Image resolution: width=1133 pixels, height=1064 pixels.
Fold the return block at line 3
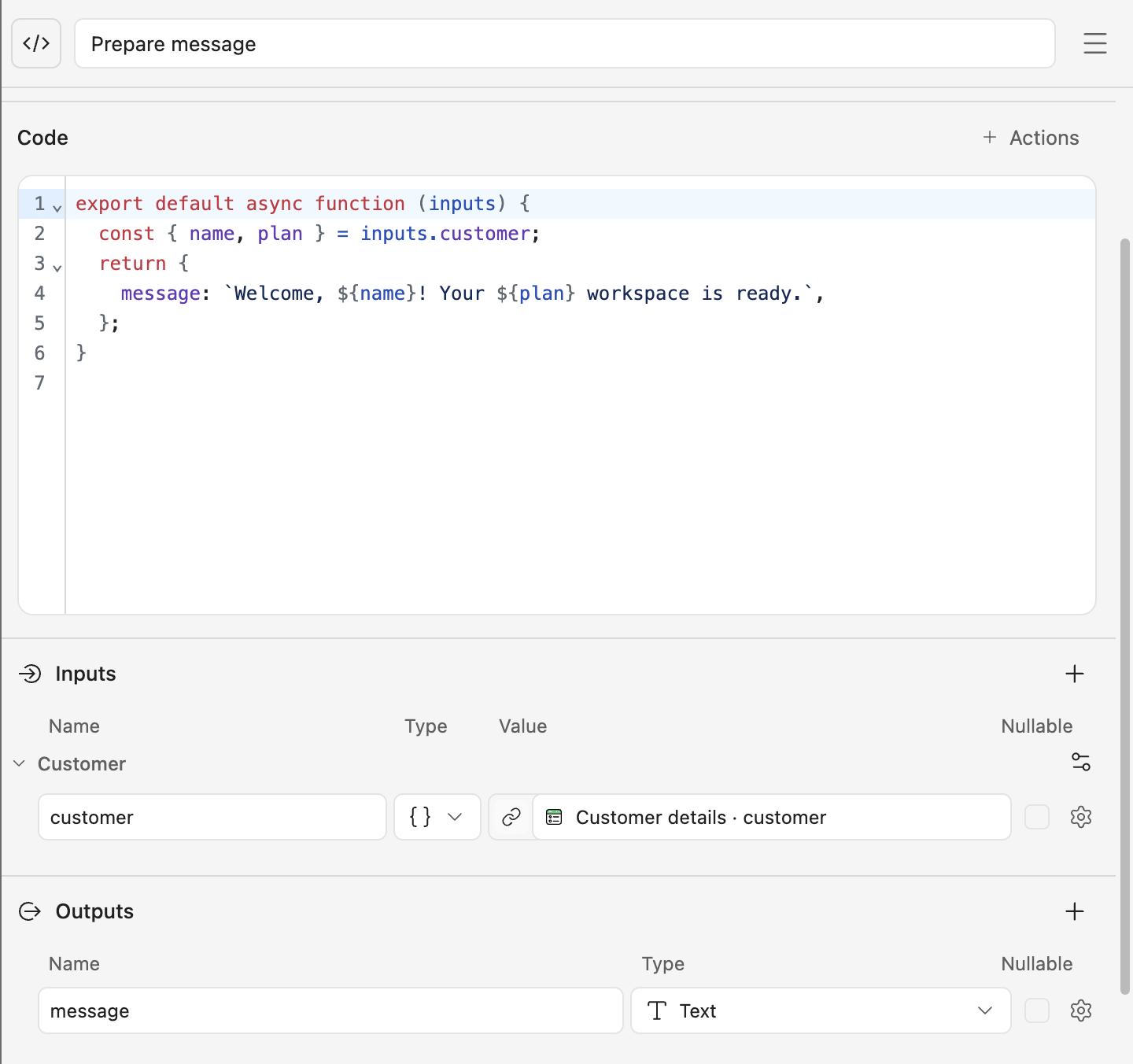click(57, 268)
